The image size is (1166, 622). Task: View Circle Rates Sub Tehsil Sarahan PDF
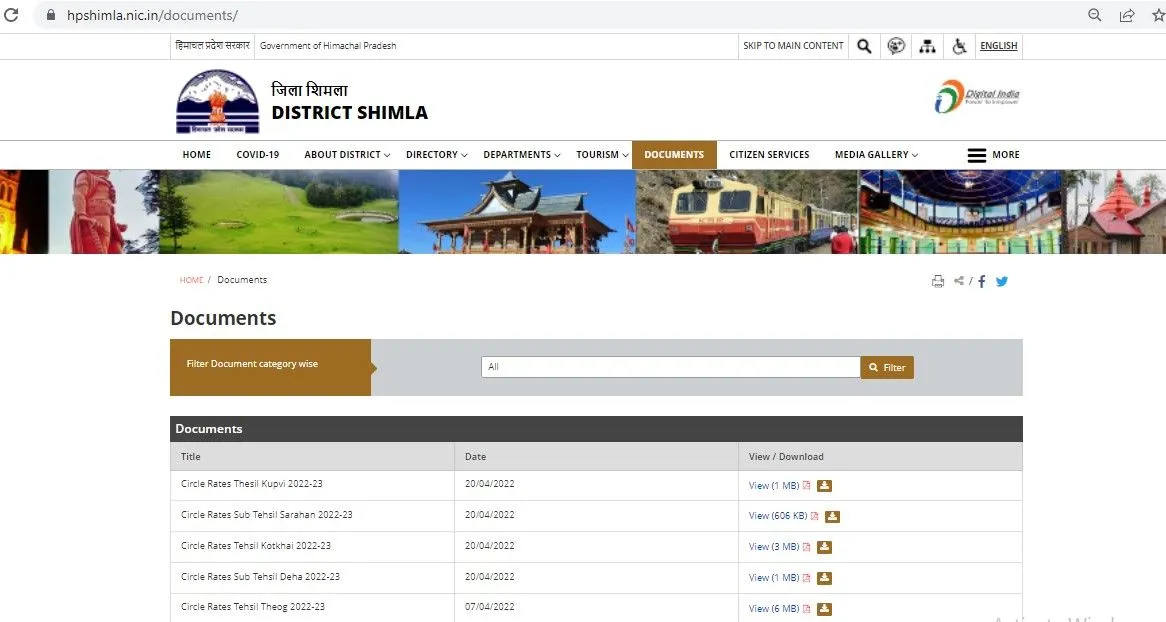click(x=778, y=516)
